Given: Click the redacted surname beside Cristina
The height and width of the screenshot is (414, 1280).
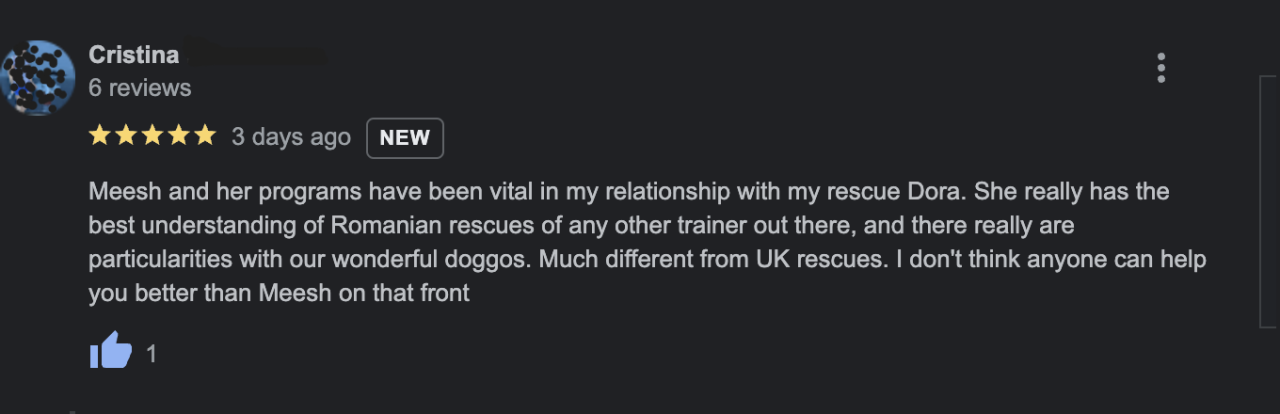Looking at the screenshot, I should coord(257,55).
